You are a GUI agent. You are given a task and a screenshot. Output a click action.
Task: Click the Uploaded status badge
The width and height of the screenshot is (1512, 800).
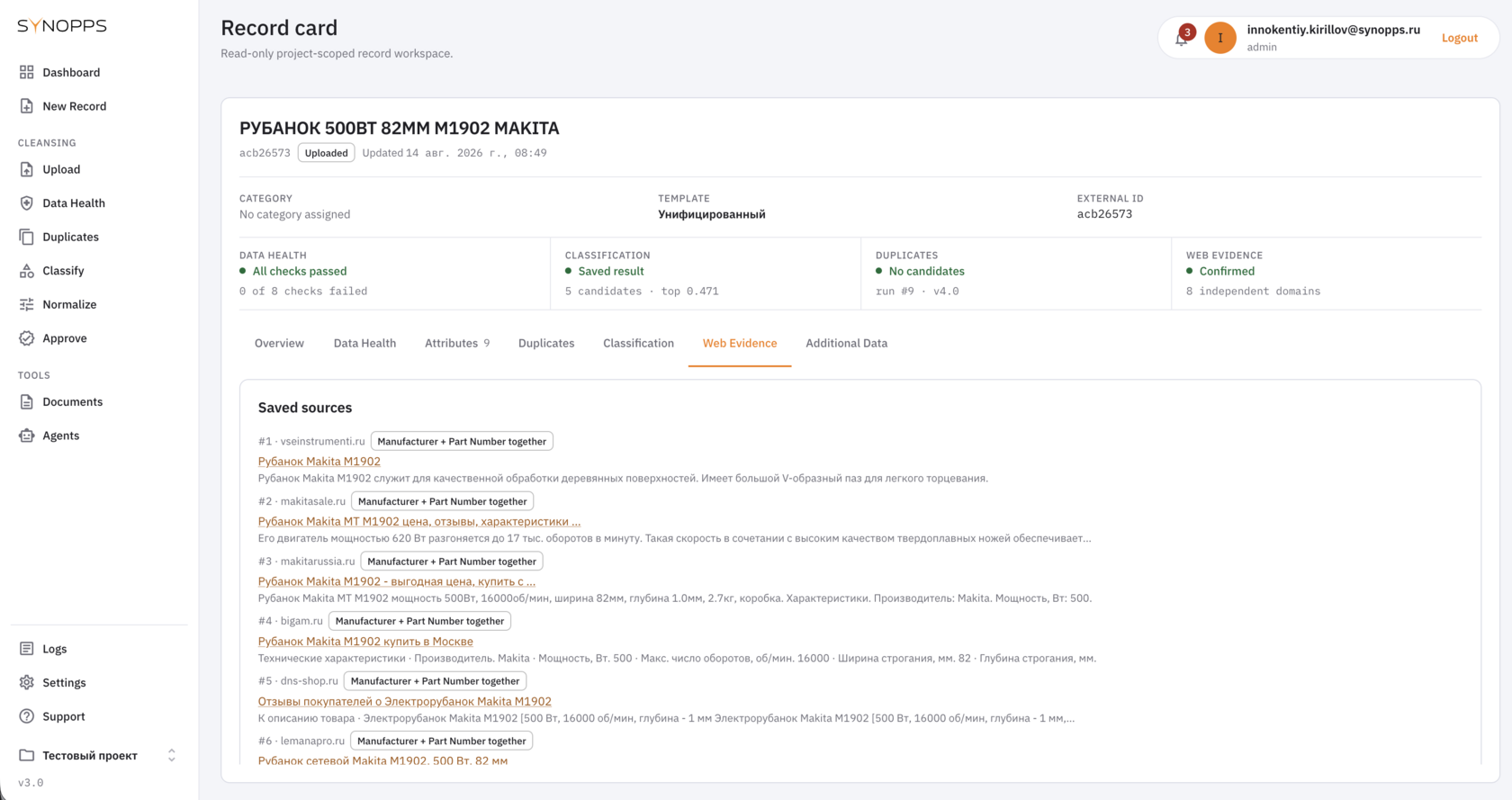click(x=326, y=153)
